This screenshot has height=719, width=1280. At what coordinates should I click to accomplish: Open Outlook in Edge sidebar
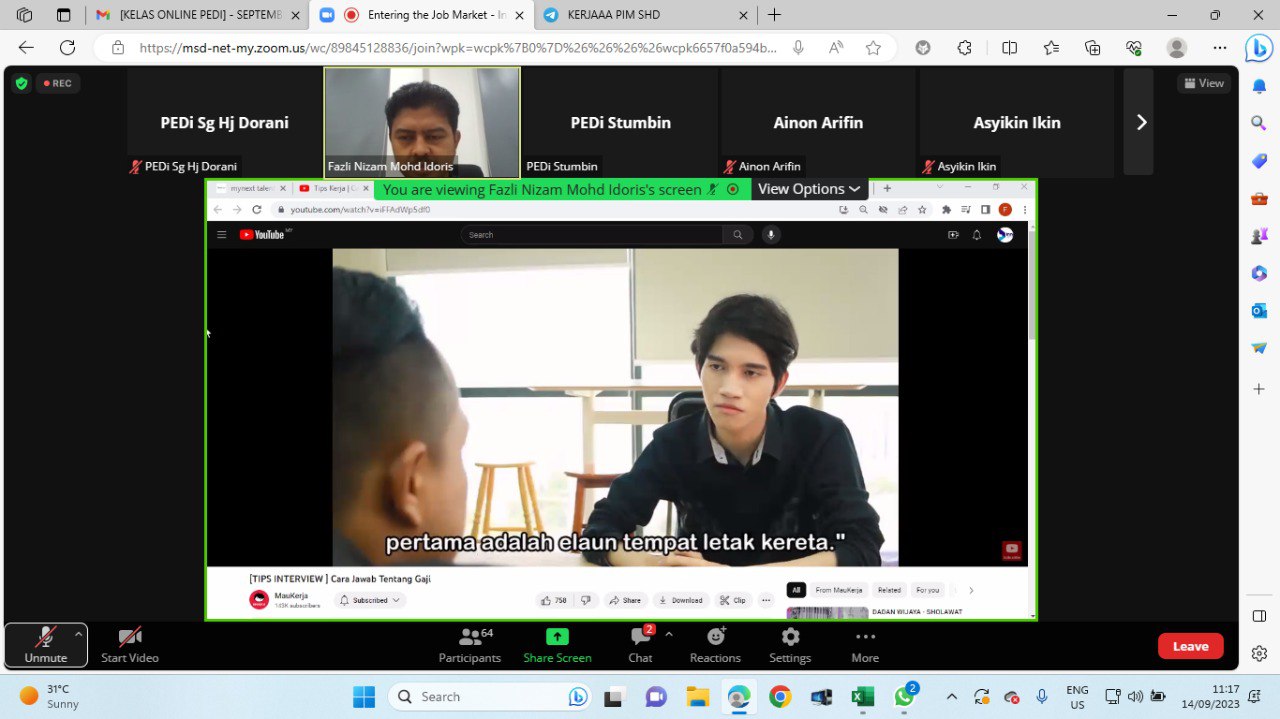pos(1259,311)
